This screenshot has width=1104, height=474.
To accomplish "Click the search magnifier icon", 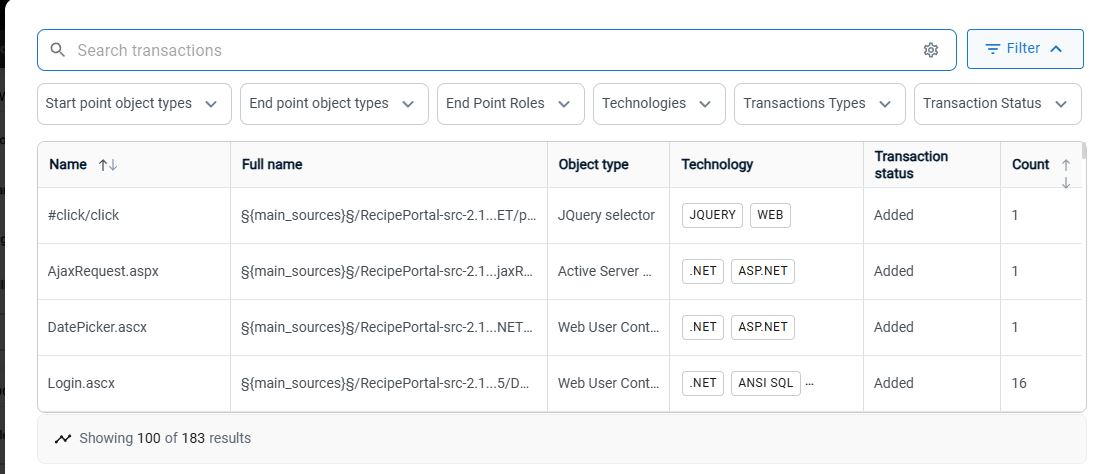I will click(58, 50).
